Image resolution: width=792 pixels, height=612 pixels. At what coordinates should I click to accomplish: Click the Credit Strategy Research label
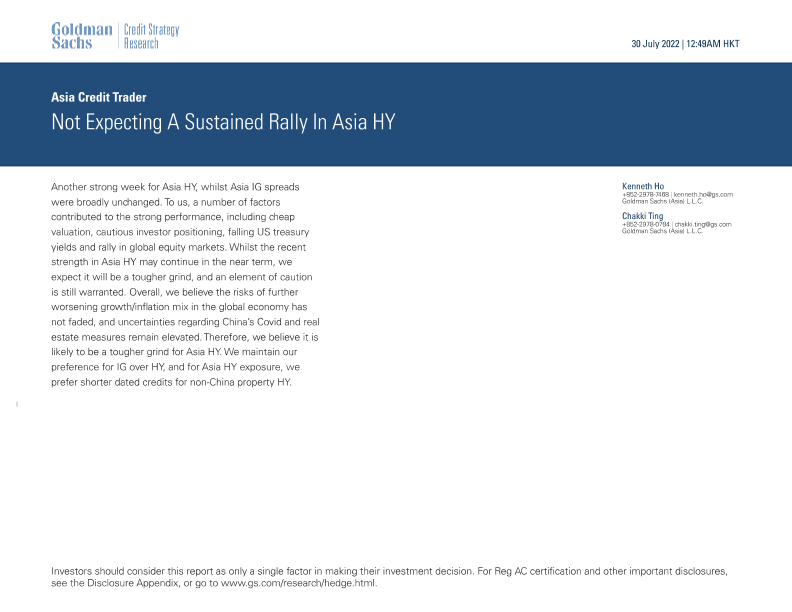click(151, 36)
